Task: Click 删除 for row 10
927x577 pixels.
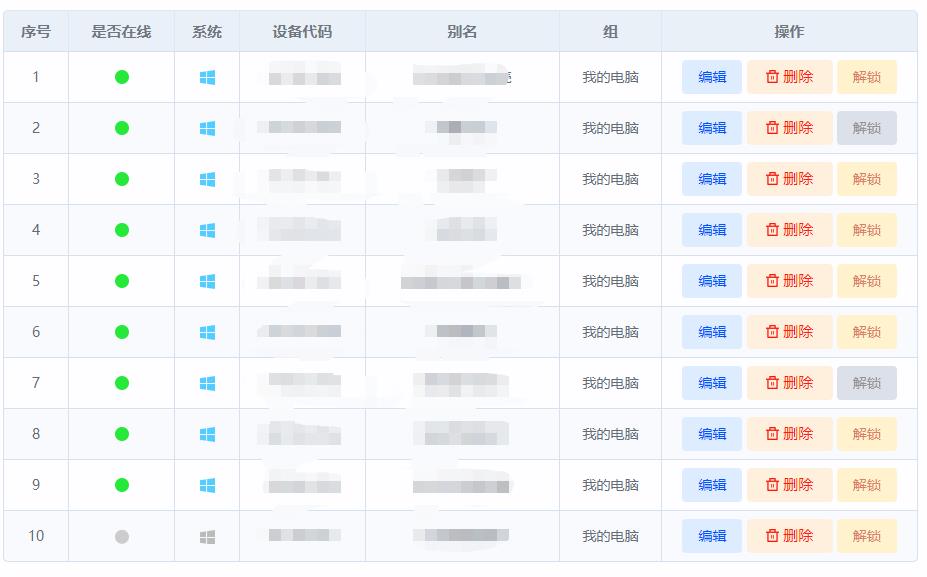Action: click(790, 536)
